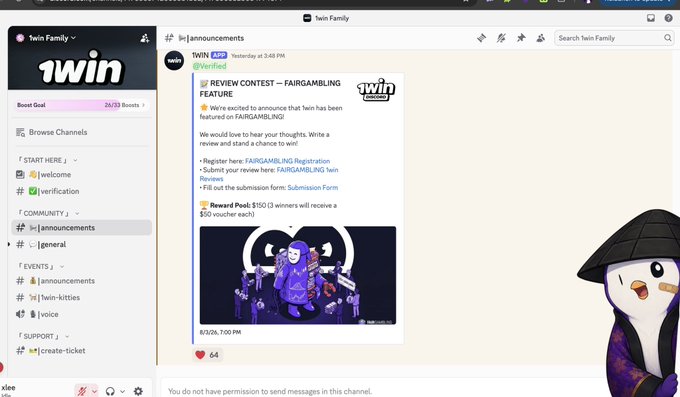The height and width of the screenshot is (397, 680).
Task: Click the embed footer date 8/3/26, 7:00 PM
Action: (220, 332)
